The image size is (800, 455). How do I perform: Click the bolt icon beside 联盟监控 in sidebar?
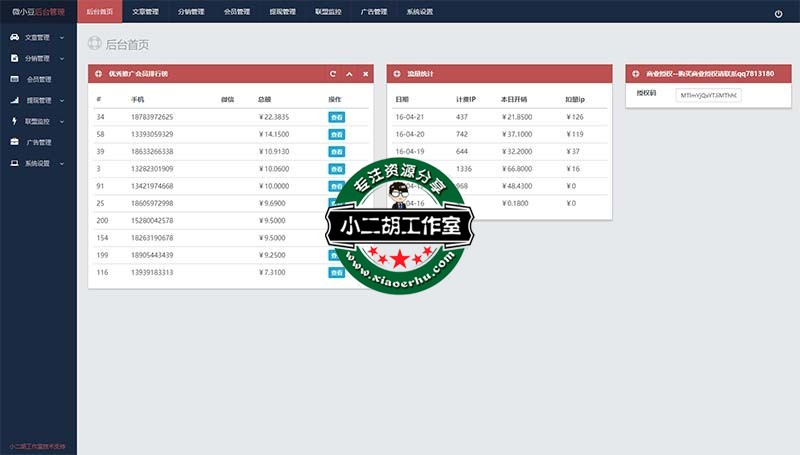pyautogui.click(x=14, y=121)
